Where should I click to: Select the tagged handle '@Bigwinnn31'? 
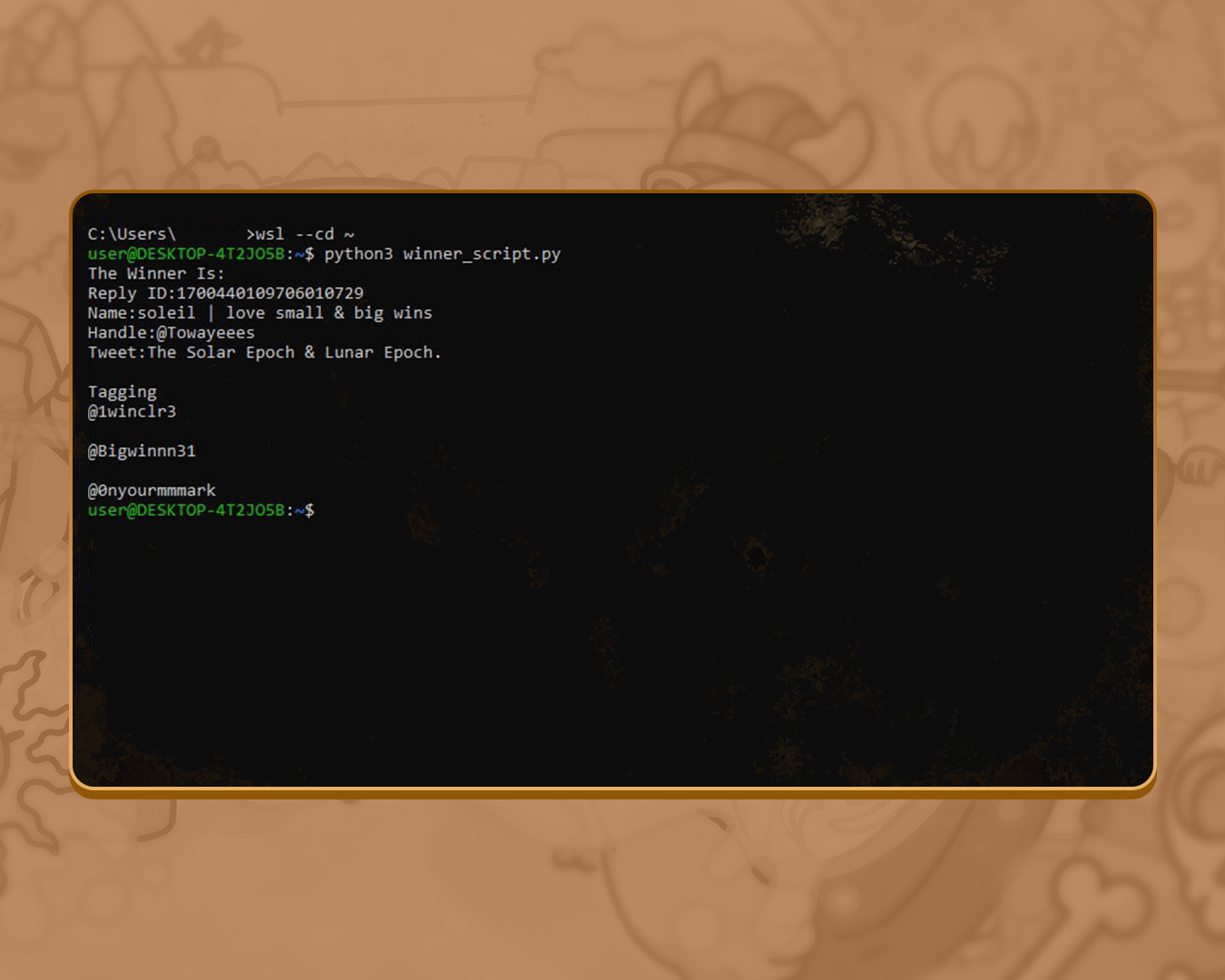[x=142, y=451]
